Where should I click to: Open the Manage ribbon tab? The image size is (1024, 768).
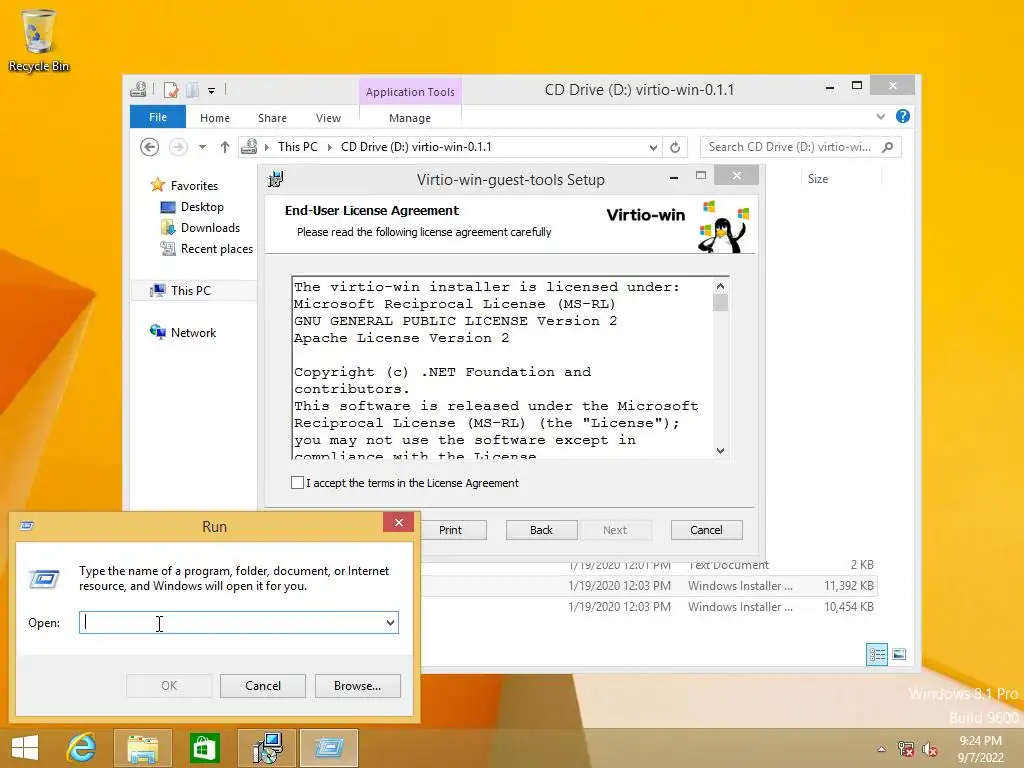pyautogui.click(x=410, y=118)
